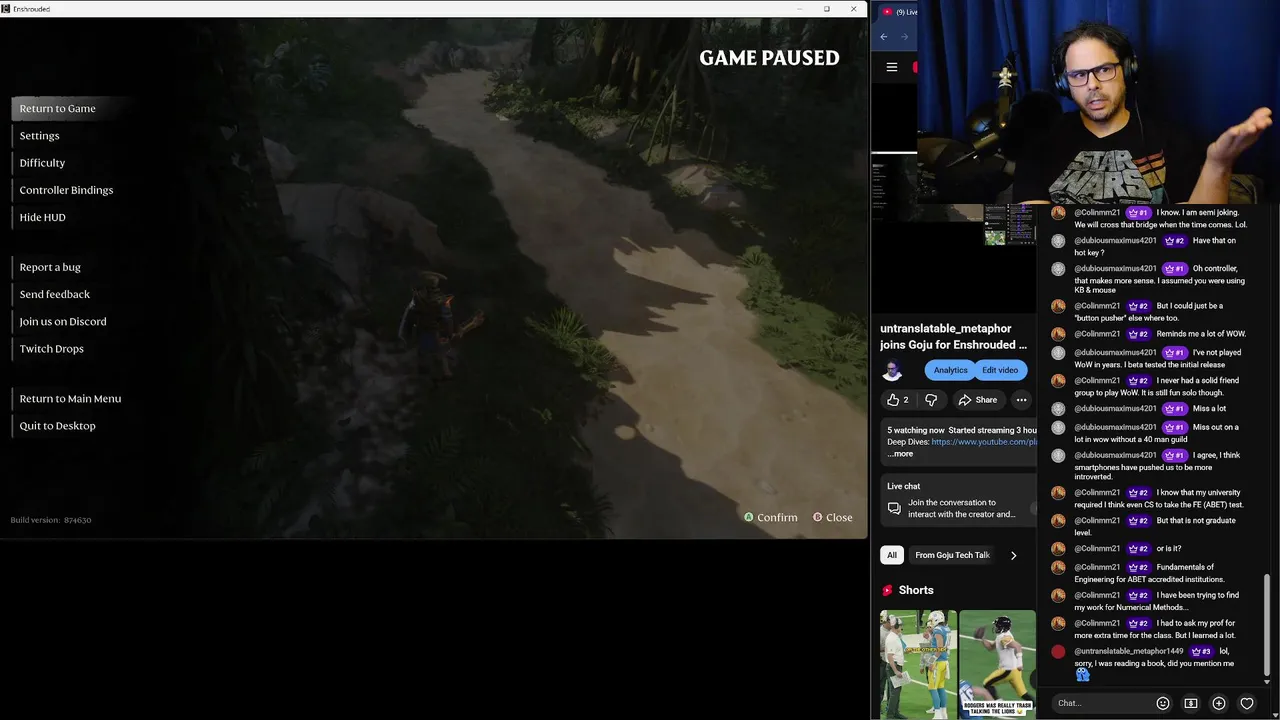This screenshot has height=720, width=1280.
Task: Click the browser forward arrow
Action: point(904,37)
